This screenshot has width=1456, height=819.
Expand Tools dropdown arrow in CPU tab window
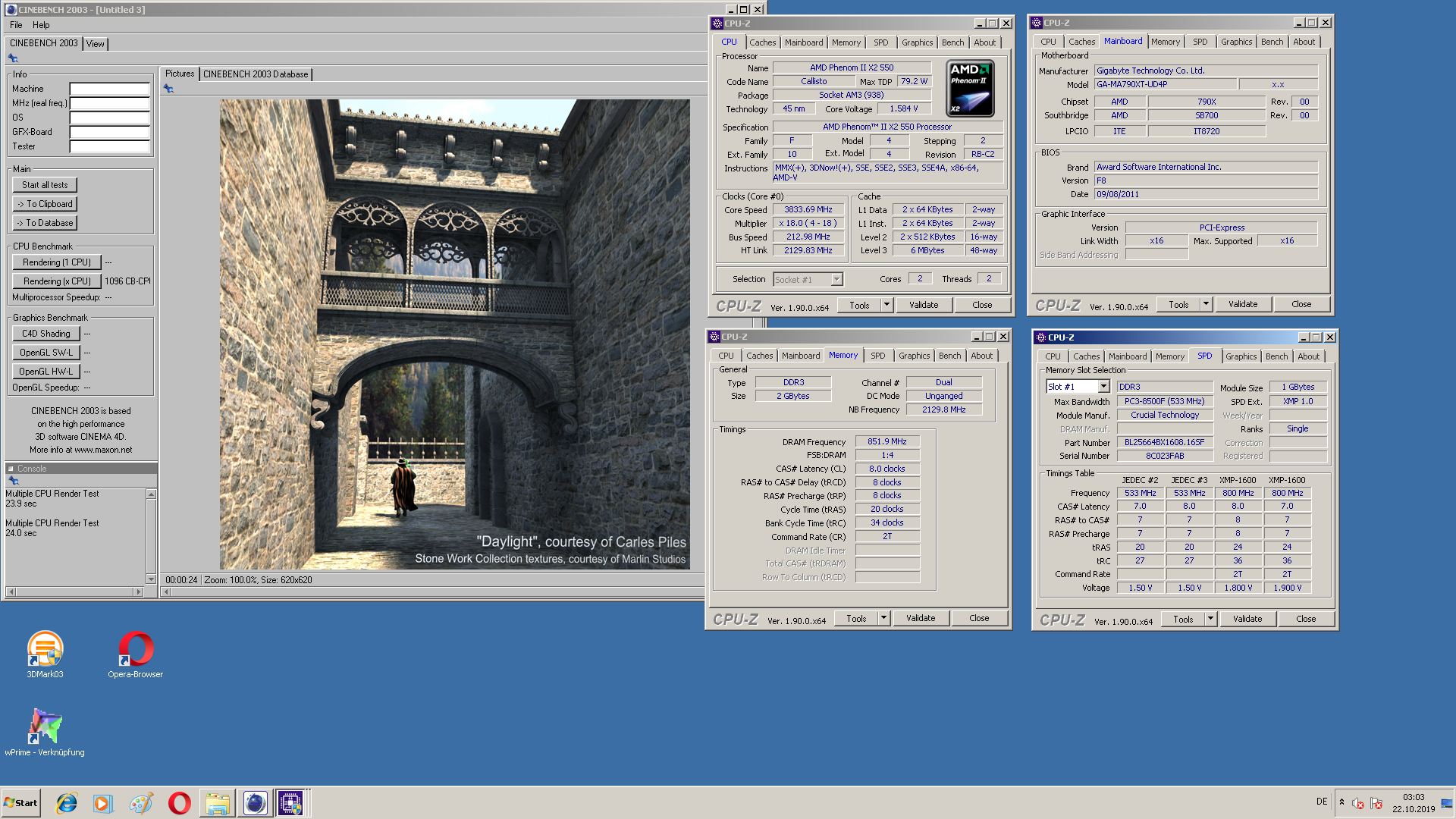(886, 305)
